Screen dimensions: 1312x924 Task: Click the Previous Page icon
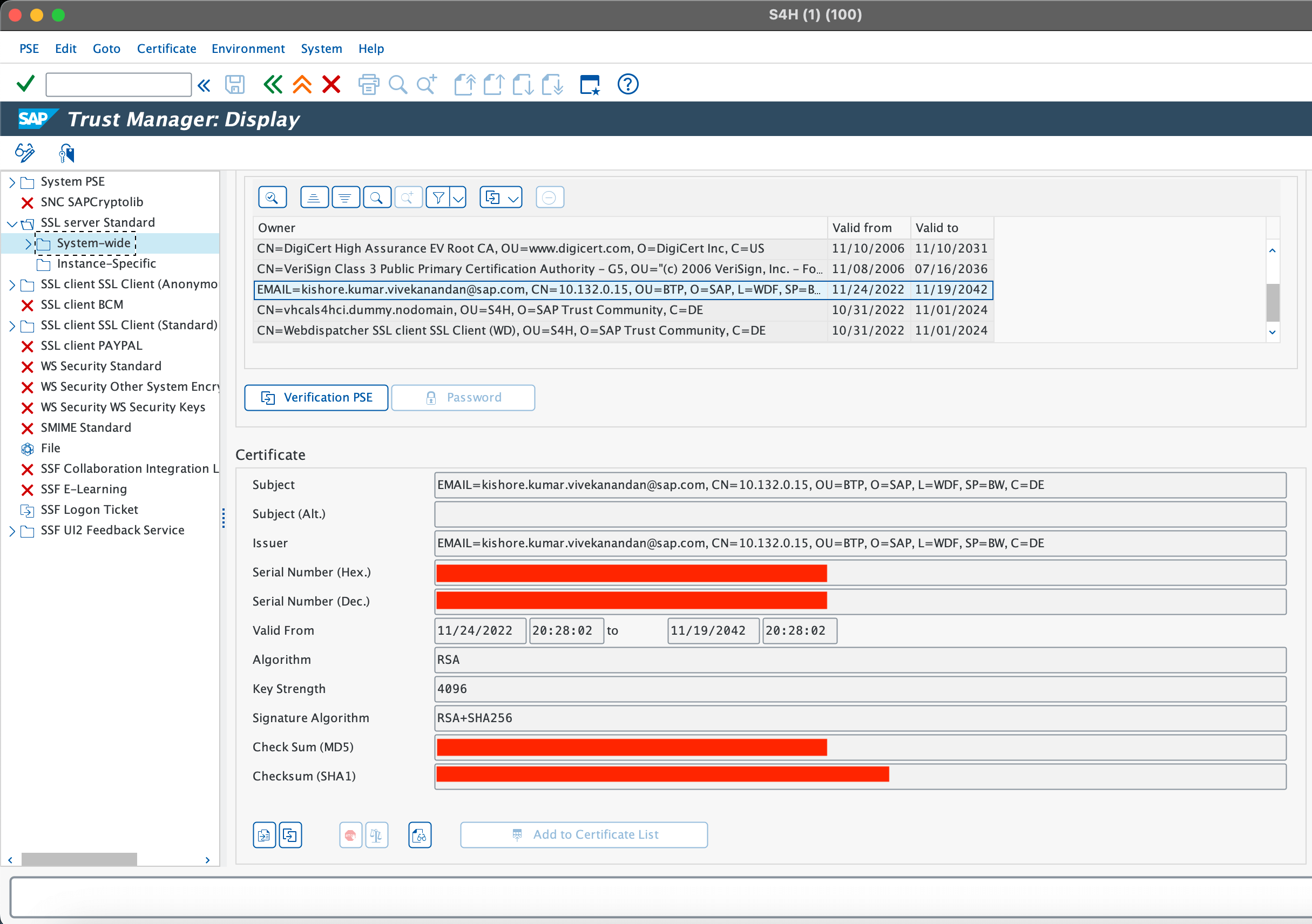pyautogui.click(x=493, y=85)
